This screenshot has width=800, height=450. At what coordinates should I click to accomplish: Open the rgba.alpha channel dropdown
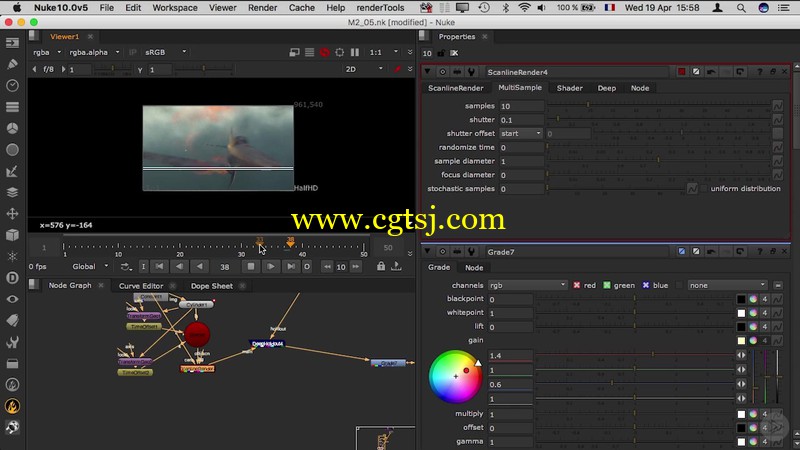coord(94,52)
